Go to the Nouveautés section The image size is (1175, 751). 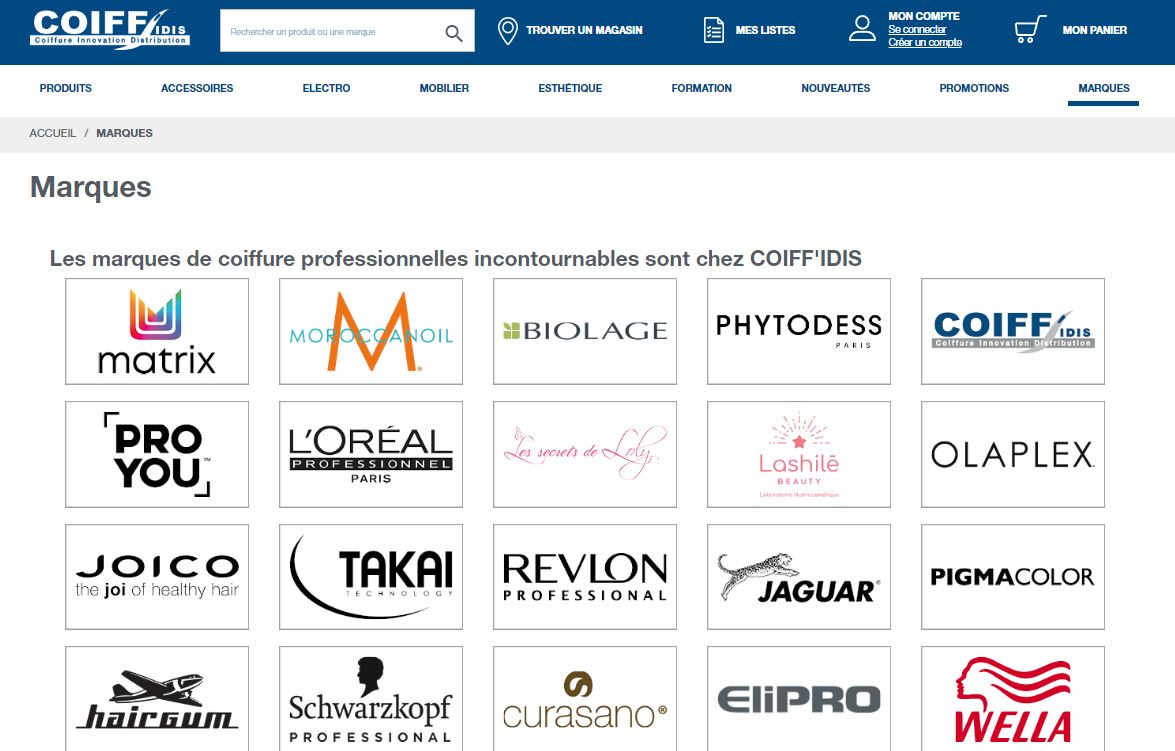pyautogui.click(x=836, y=88)
